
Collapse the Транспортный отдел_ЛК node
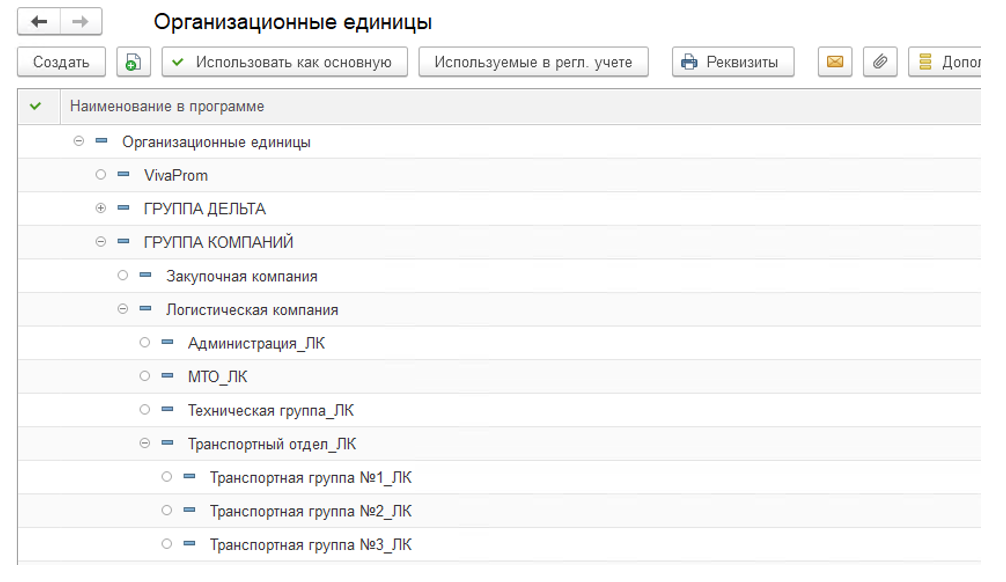coord(144,444)
